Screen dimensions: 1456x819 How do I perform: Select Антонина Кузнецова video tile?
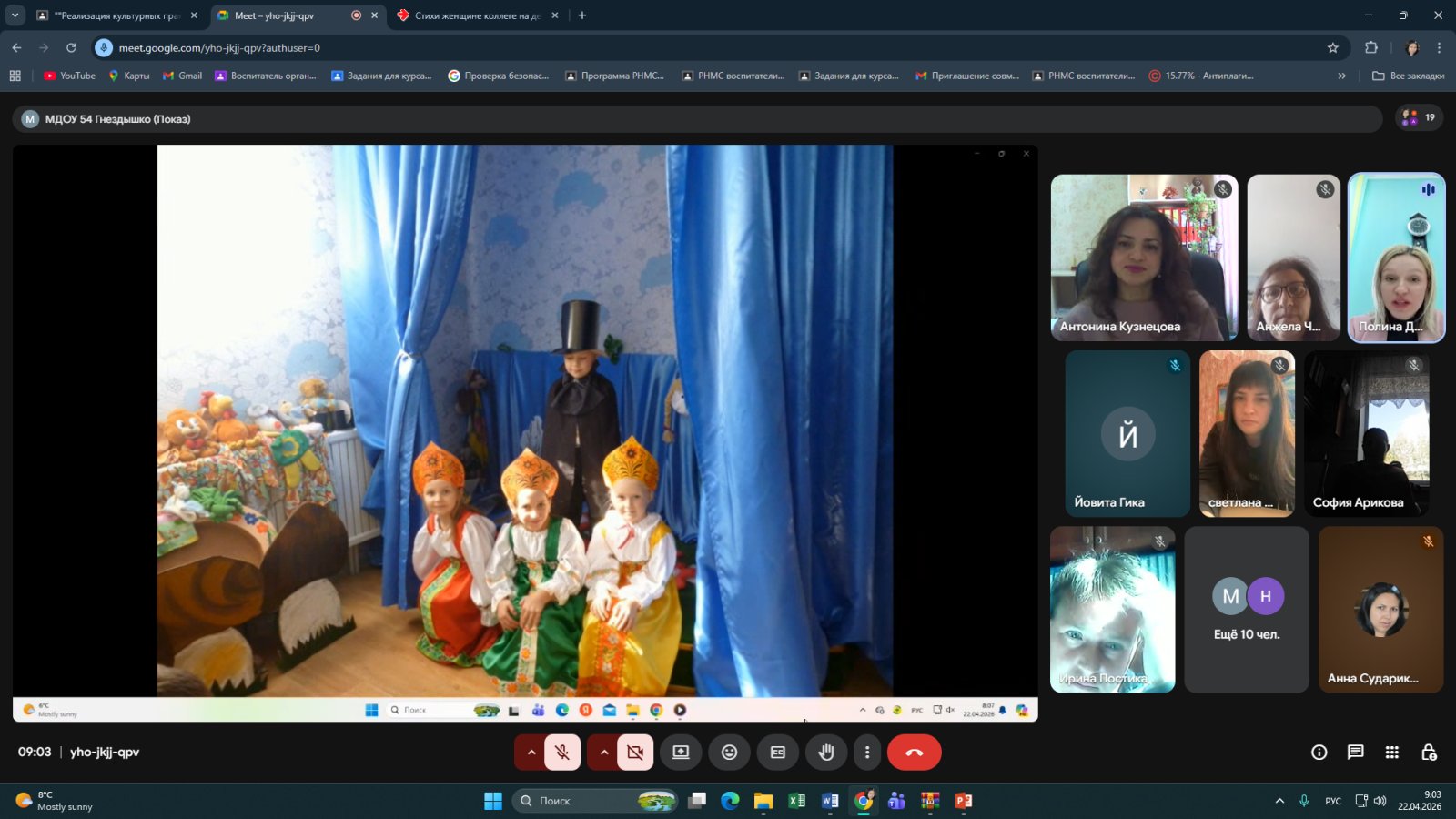pos(1144,258)
